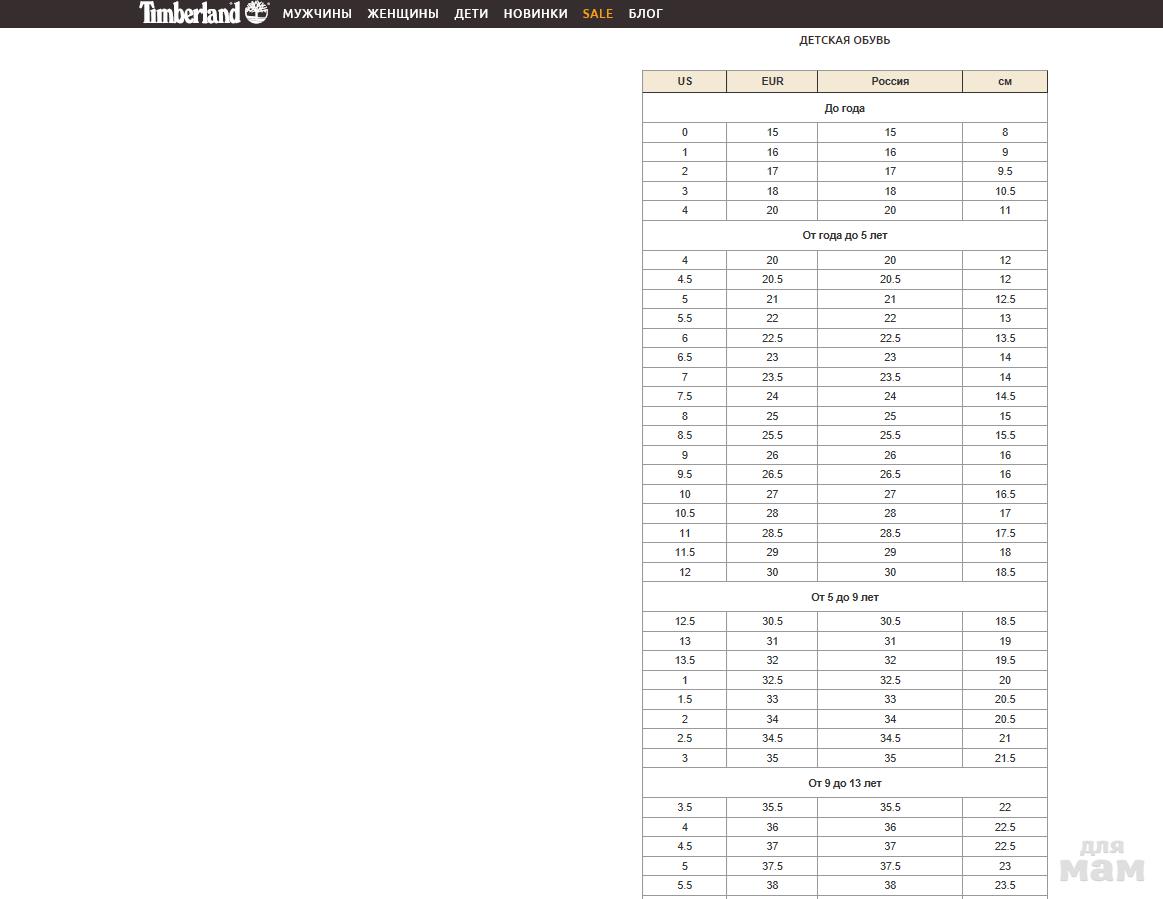
Task: Open the МУЖЧИНЫ menu
Action: 317,14
